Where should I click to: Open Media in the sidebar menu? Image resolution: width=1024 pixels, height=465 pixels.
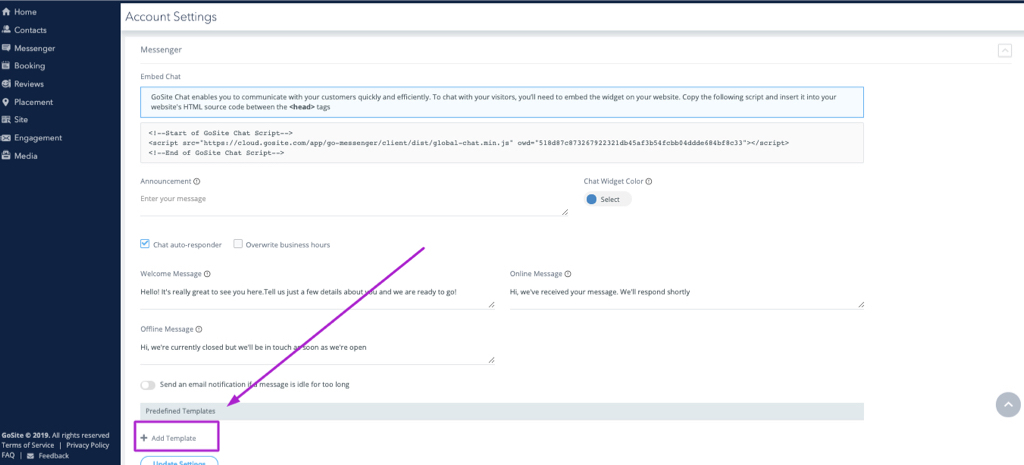pos(25,156)
